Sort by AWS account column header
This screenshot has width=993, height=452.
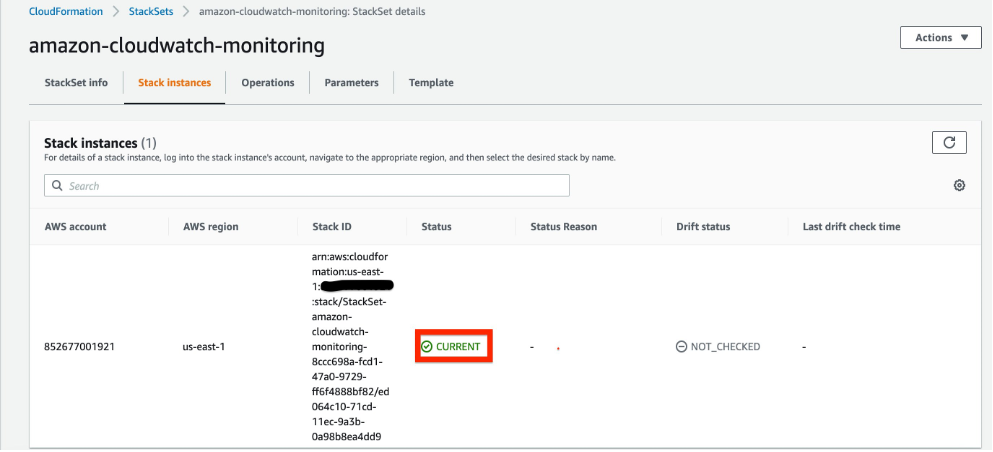click(75, 227)
